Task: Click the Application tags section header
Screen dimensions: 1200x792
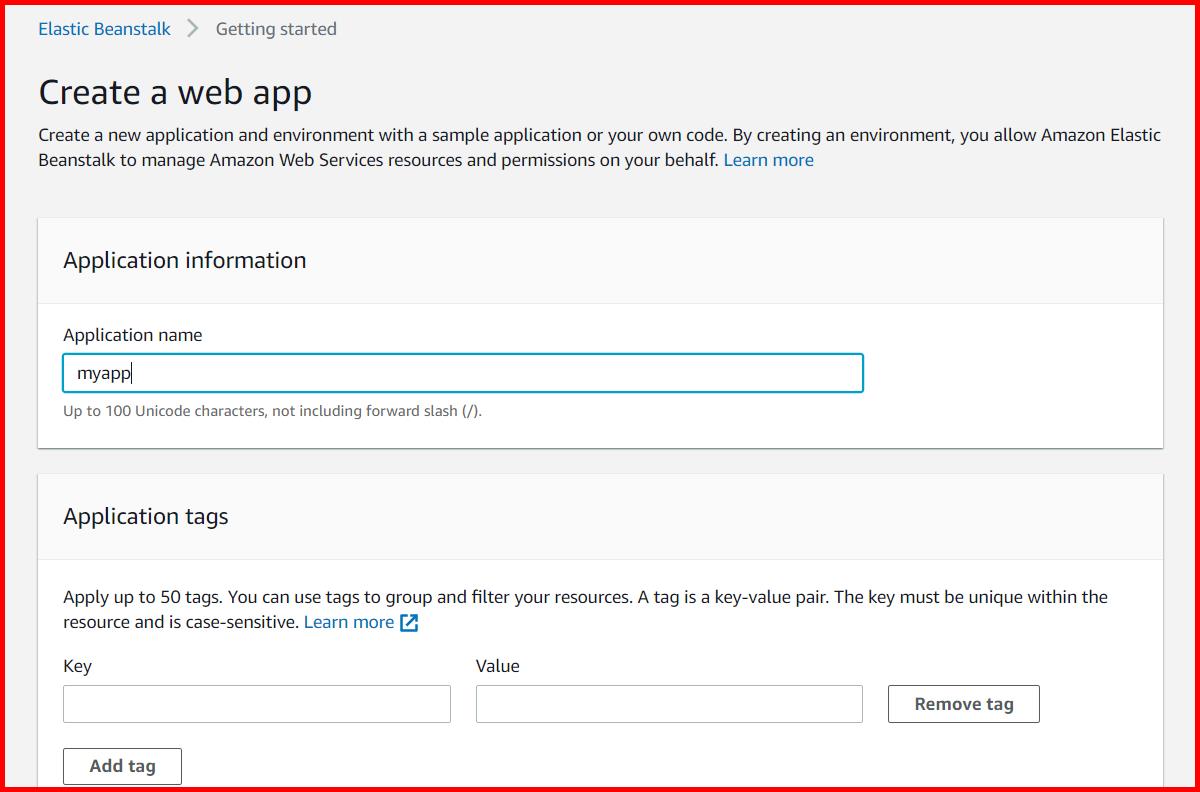Action: pos(146,517)
